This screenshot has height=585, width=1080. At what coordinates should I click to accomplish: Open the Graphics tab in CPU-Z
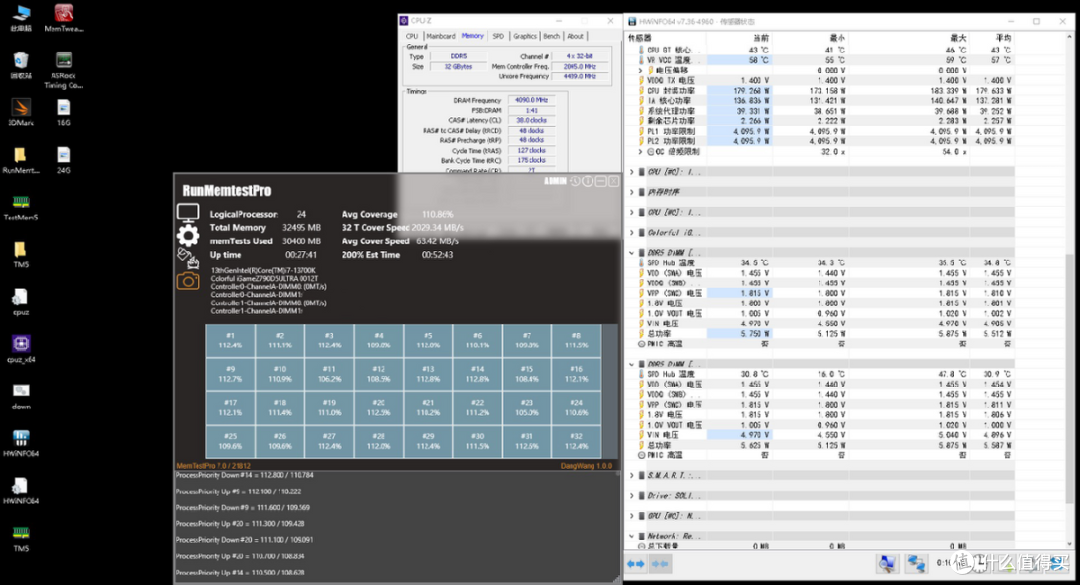pos(525,36)
